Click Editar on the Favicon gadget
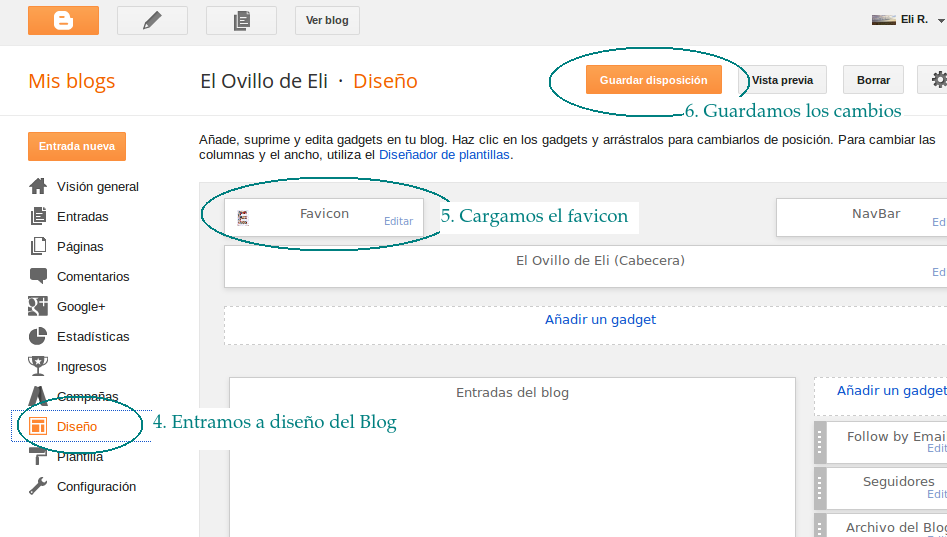The height and width of the screenshot is (537, 947). [398, 221]
